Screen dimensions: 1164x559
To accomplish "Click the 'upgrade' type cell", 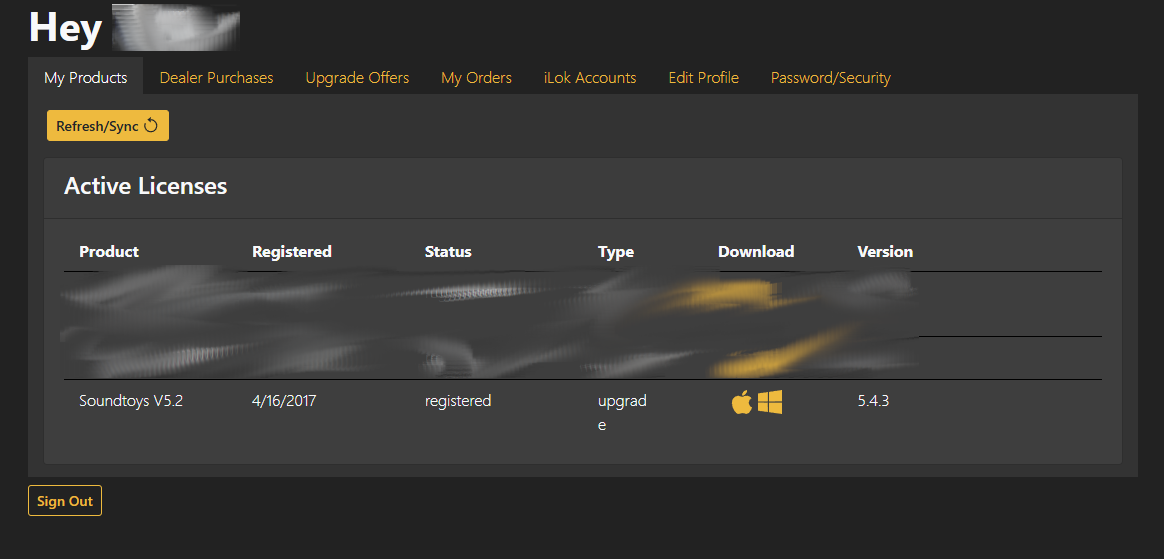I will 622,413.
